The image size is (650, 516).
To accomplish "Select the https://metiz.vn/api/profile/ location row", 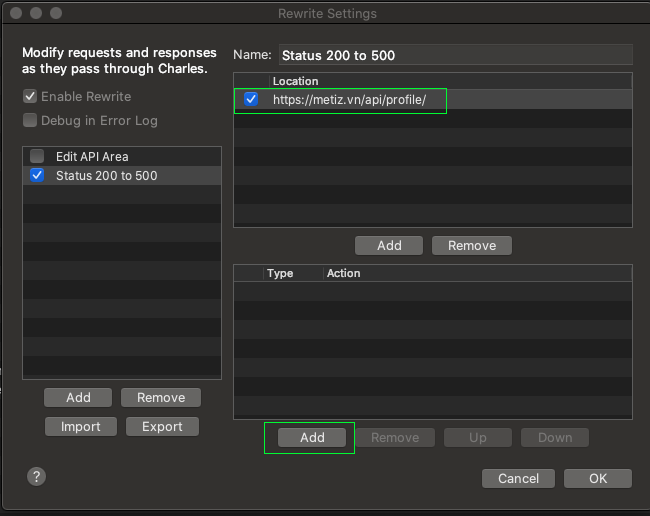I will (433, 99).
